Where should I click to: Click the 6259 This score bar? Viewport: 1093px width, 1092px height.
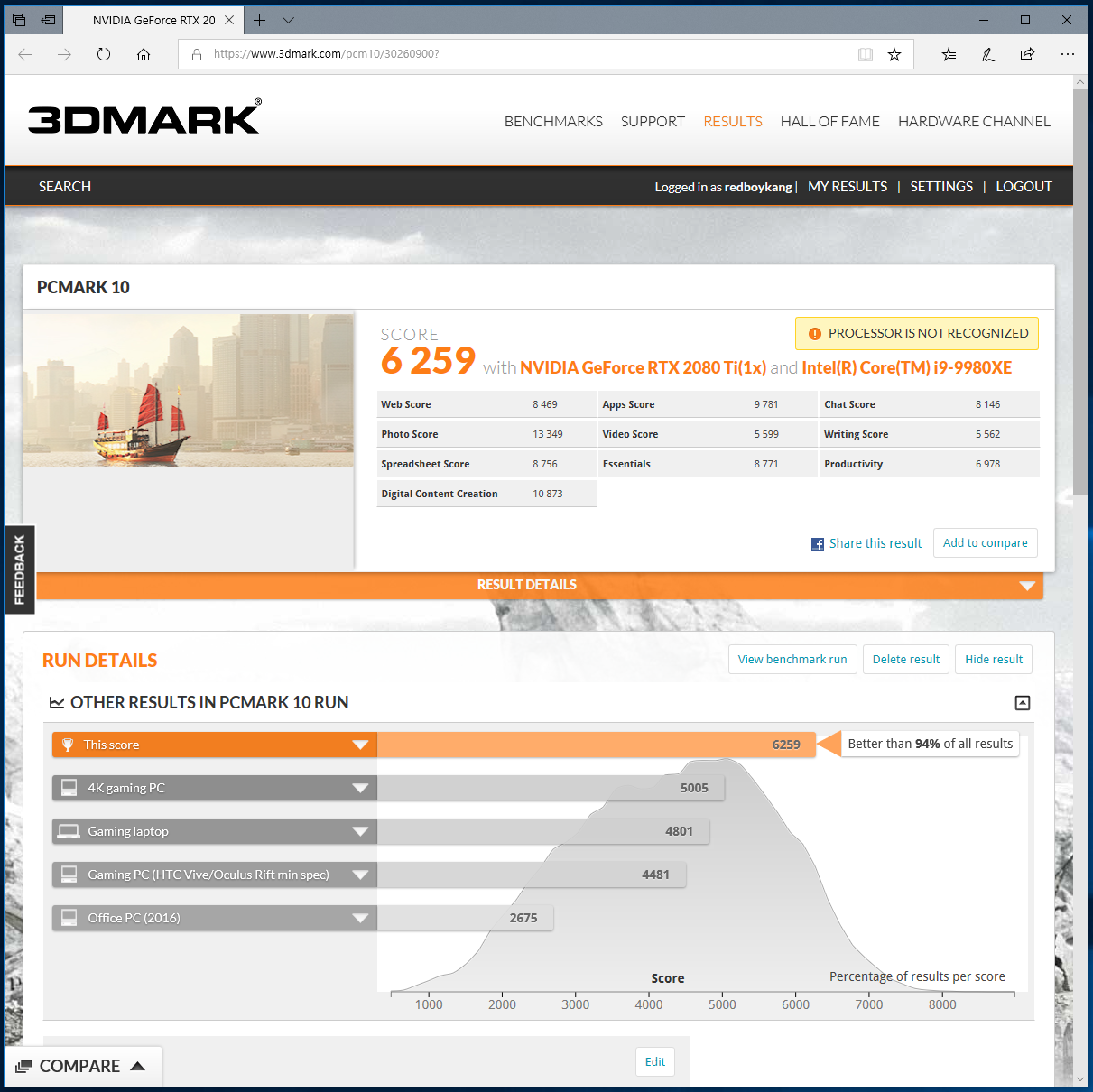click(x=596, y=745)
